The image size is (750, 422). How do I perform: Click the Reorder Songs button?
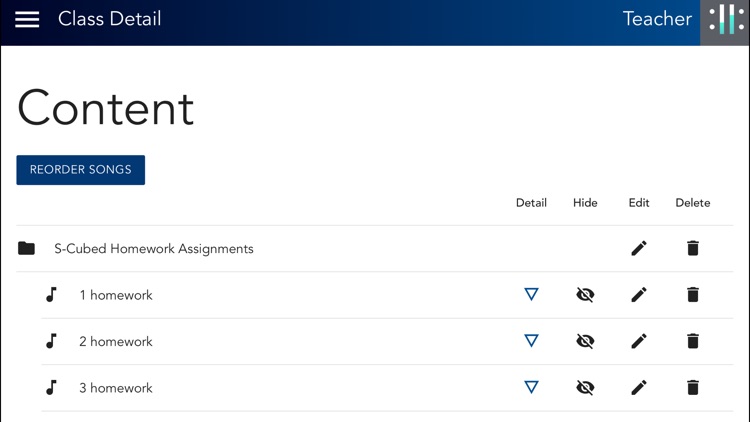[x=80, y=170]
